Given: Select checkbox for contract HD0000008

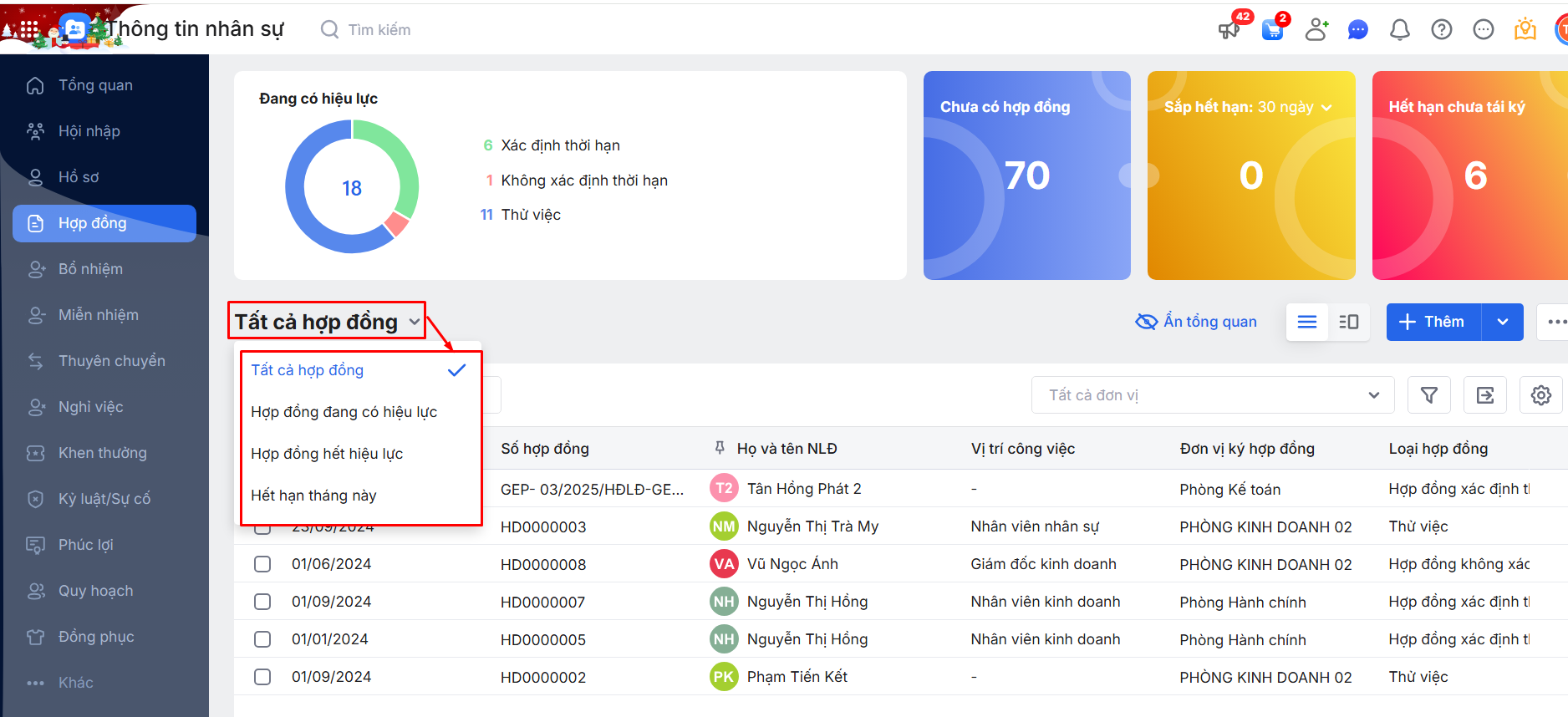Looking at the screenshot, I should pos(262,564).
